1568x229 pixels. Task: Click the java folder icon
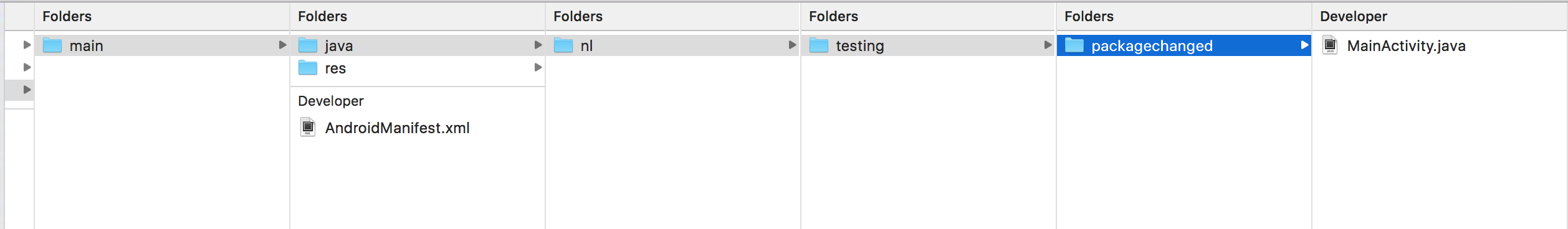(x=308, y=45)
